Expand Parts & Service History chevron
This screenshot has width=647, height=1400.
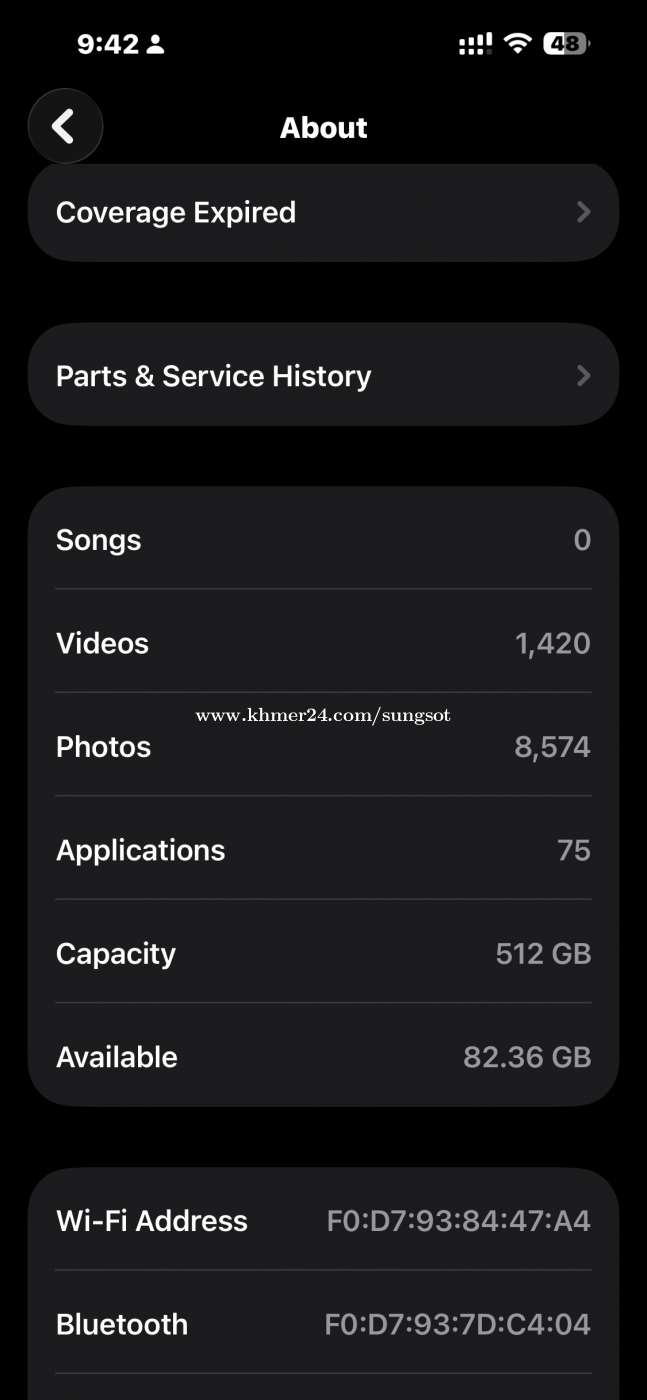(583, 376)
